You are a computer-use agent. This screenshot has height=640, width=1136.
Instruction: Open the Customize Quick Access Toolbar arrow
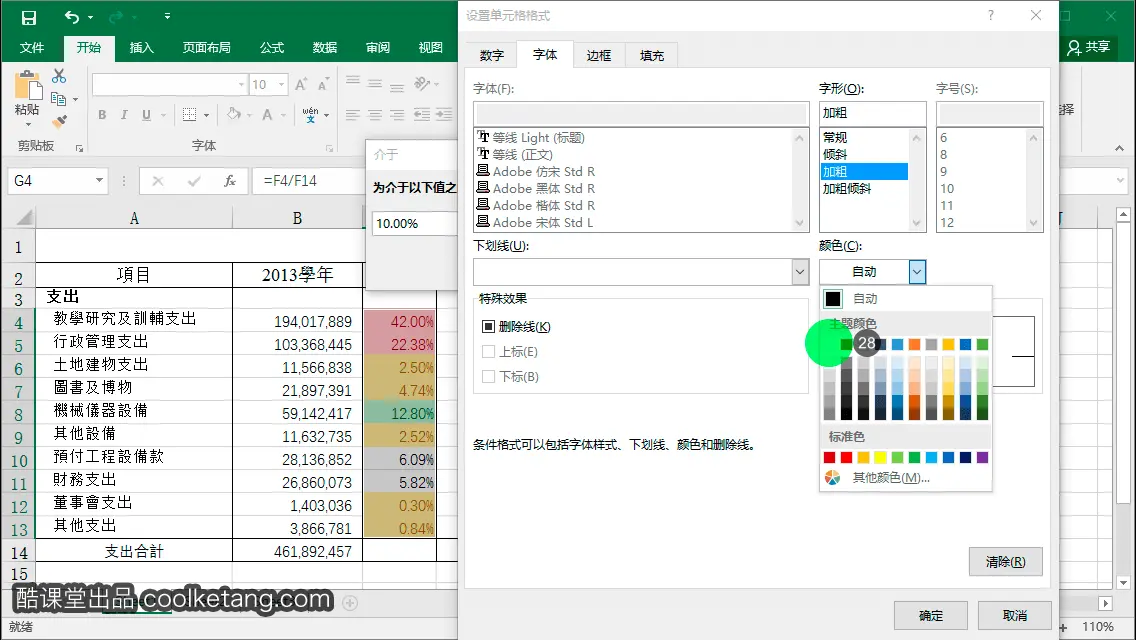pyautogui.click(x=167, y=16)
